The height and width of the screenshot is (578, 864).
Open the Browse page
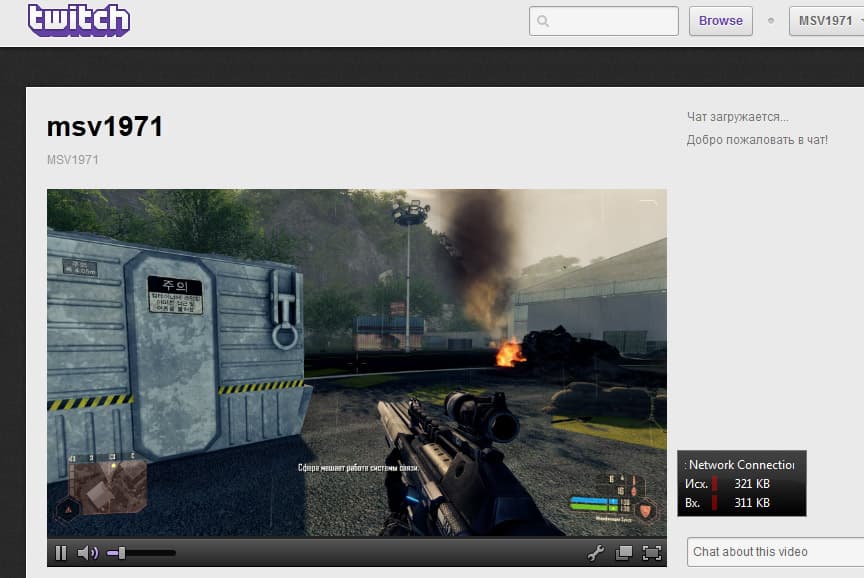pyautogui.click(x=720, y=21)
